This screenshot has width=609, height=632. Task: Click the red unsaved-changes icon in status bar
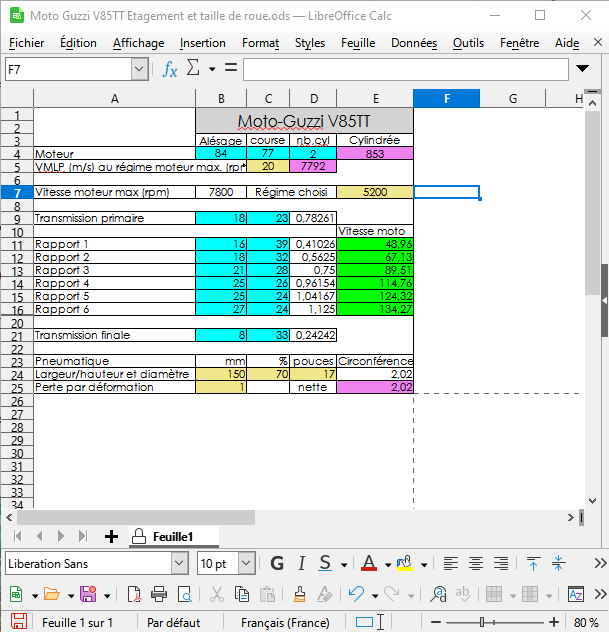(x=19, y=622)
